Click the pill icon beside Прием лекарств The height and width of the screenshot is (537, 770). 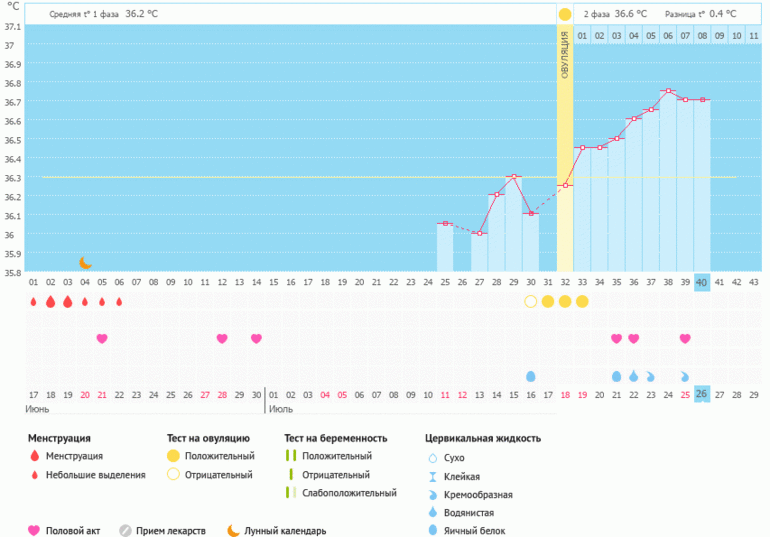(x=125, y=530)
